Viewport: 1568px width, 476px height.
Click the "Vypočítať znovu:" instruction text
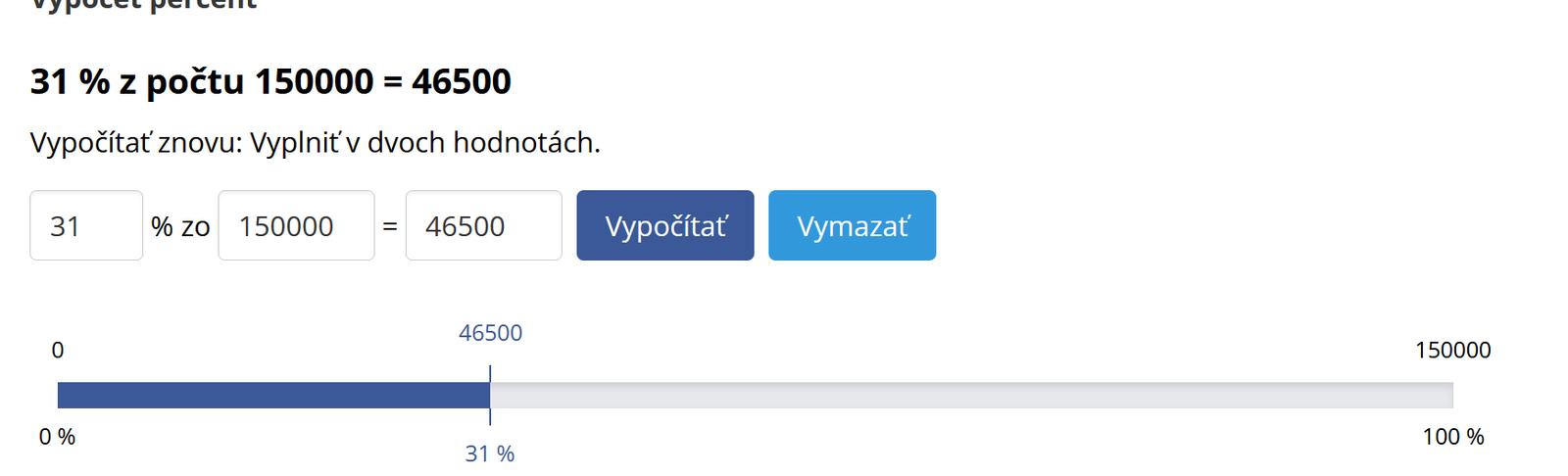coord(135,143)
